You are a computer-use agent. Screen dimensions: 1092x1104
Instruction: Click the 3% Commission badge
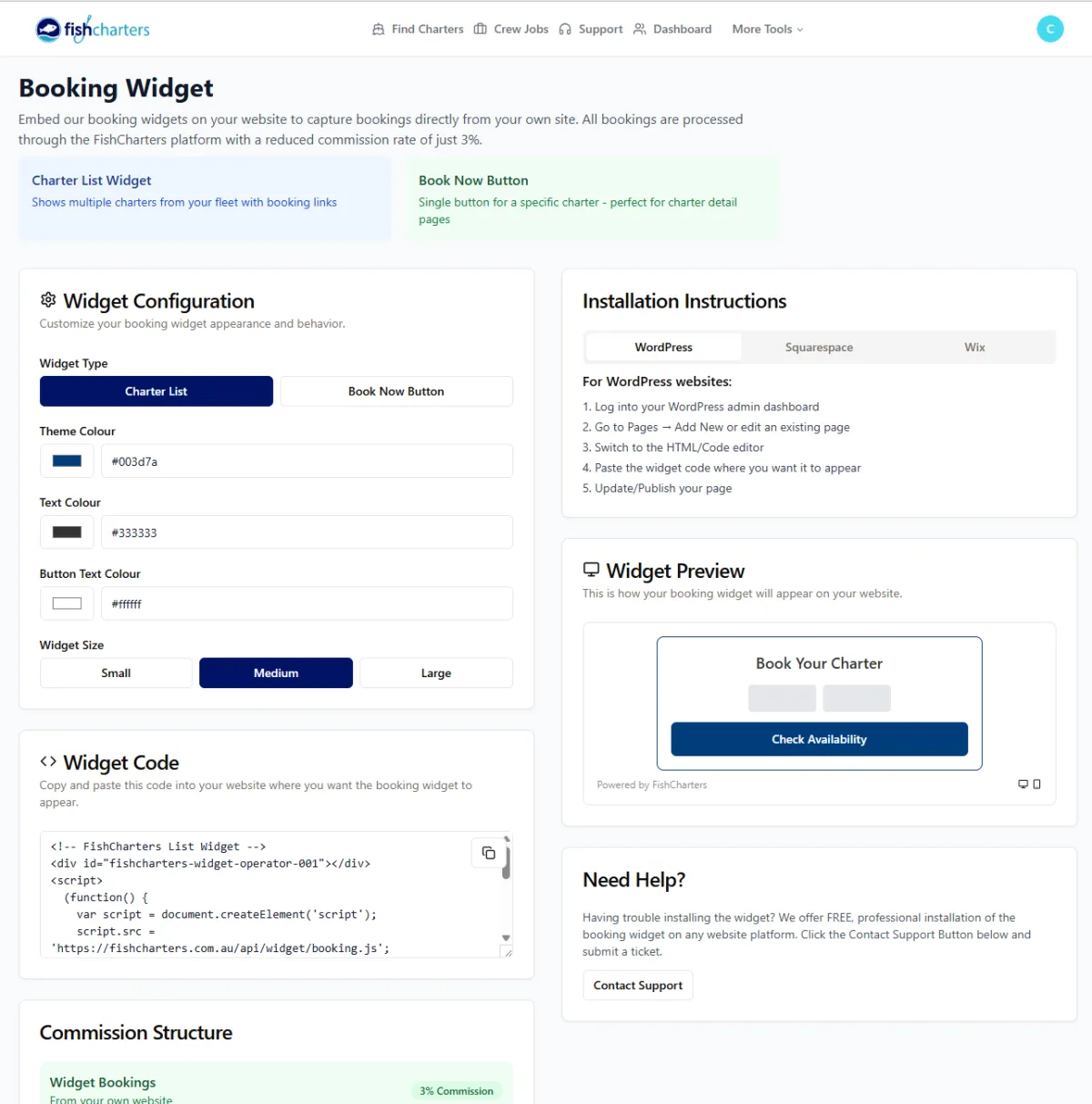pyautogui.click(x=457, y=1090)
